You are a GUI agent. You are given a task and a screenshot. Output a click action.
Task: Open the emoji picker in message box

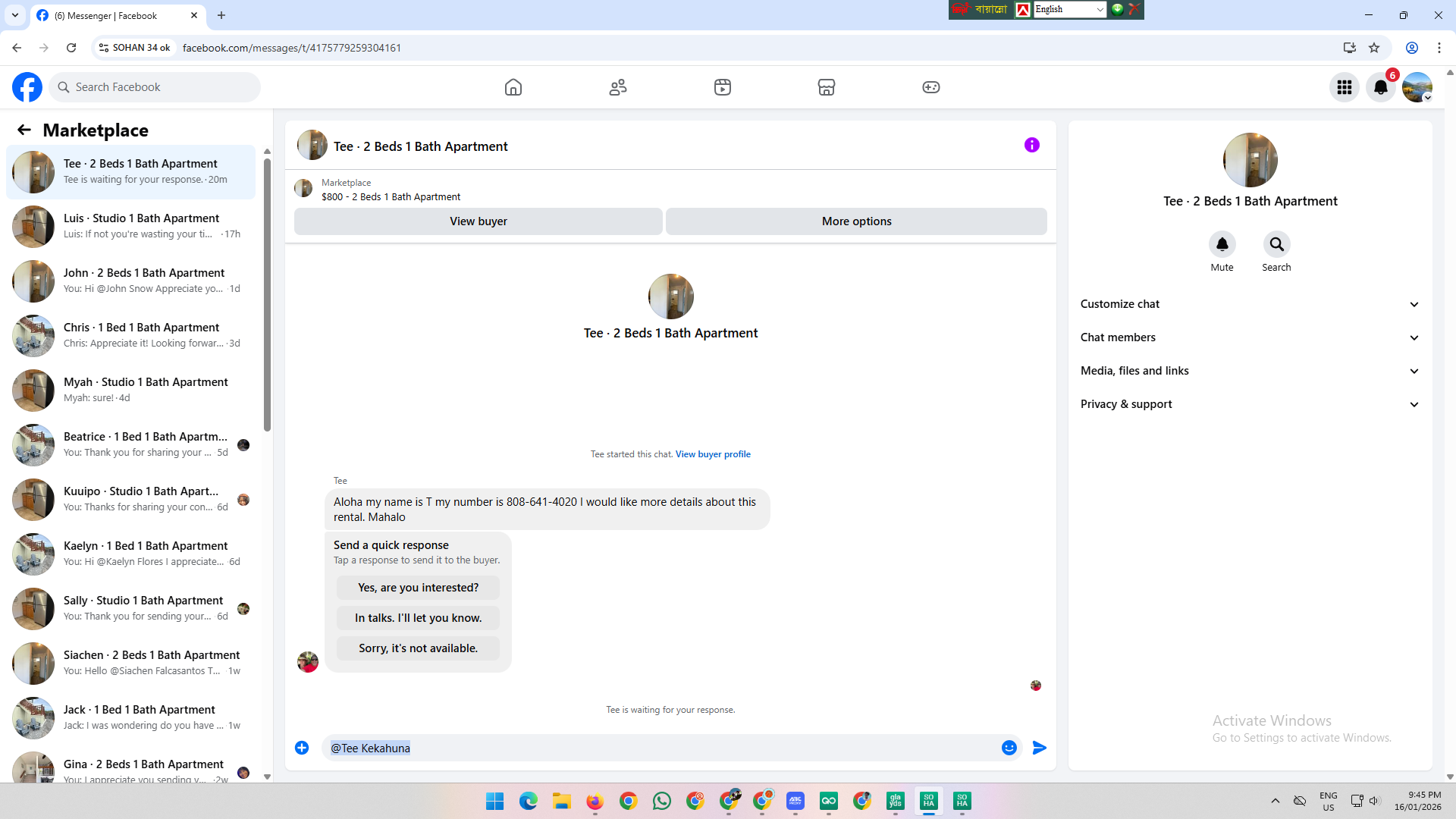[1009, 748]
